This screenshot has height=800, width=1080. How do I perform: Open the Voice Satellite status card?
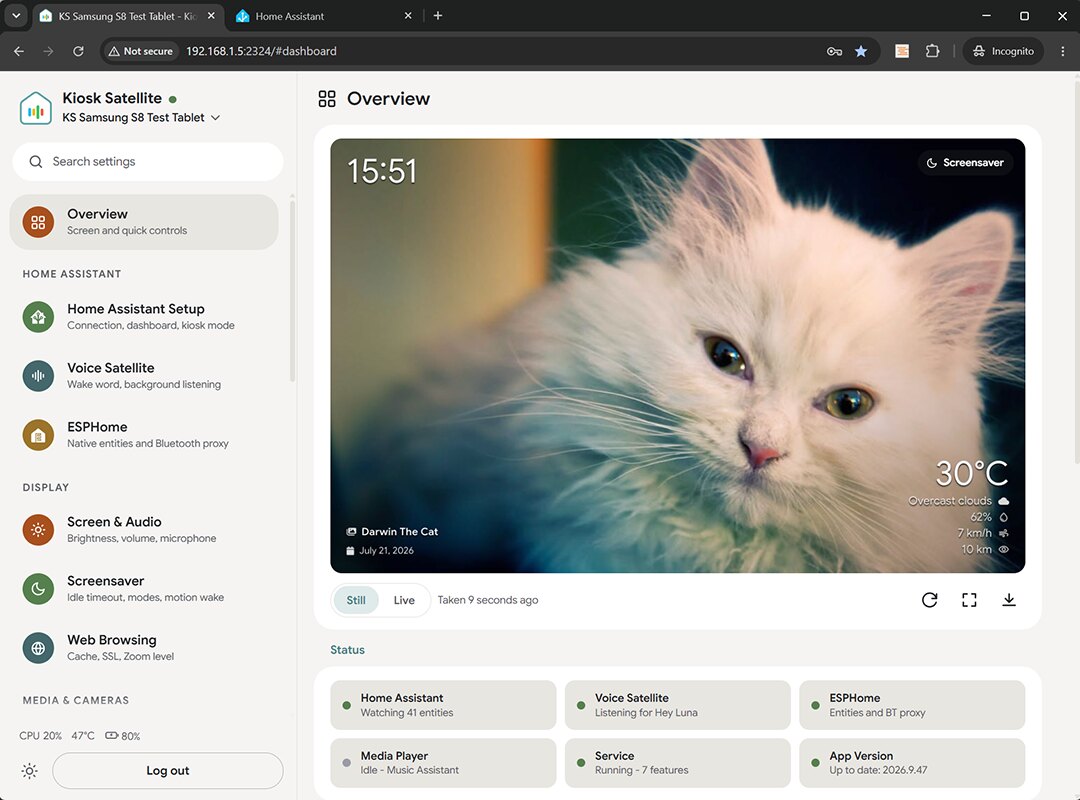pos(677,705)
